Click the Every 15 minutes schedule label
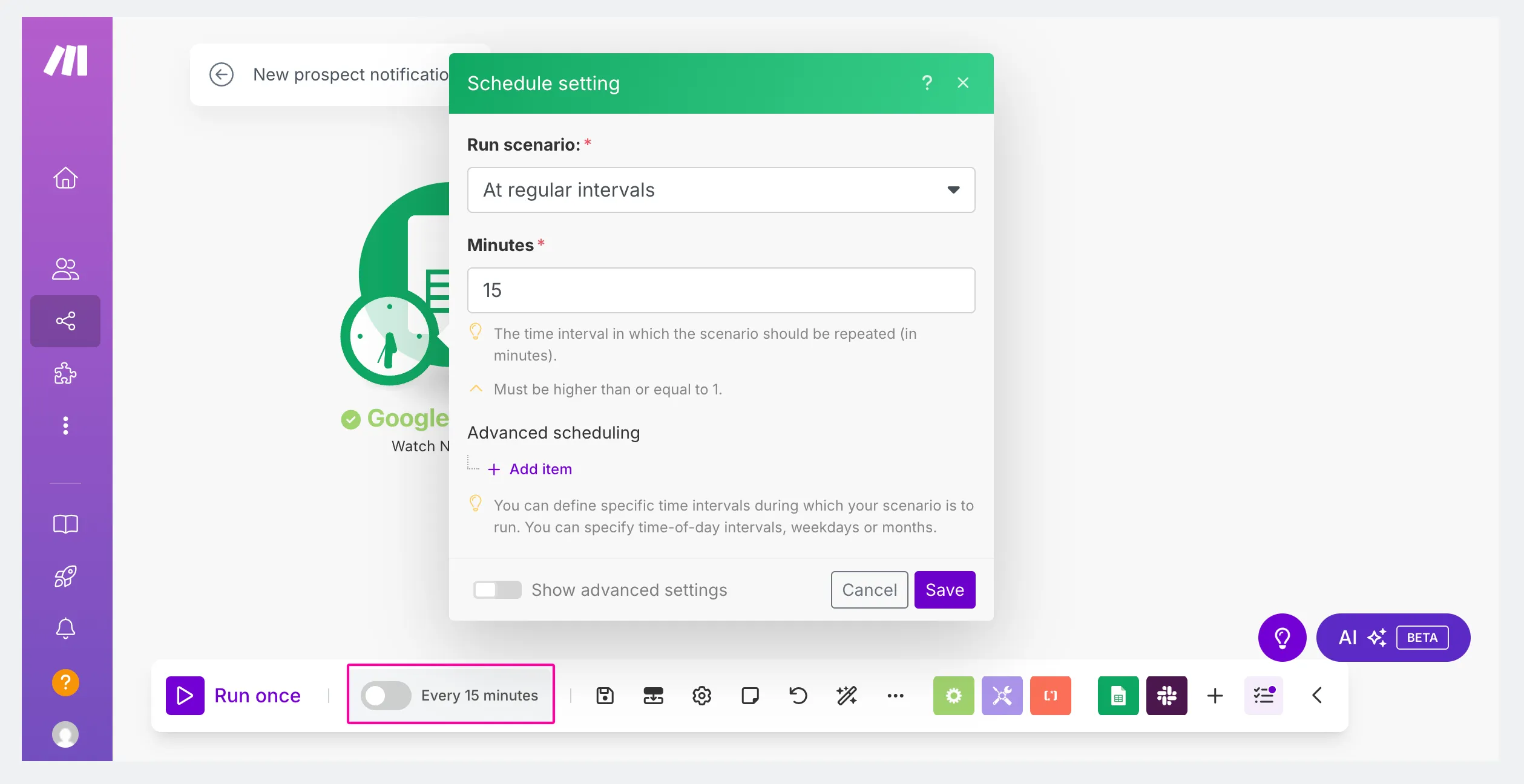The height and width of the screenshot is (784, 1524). click(479, 696)
